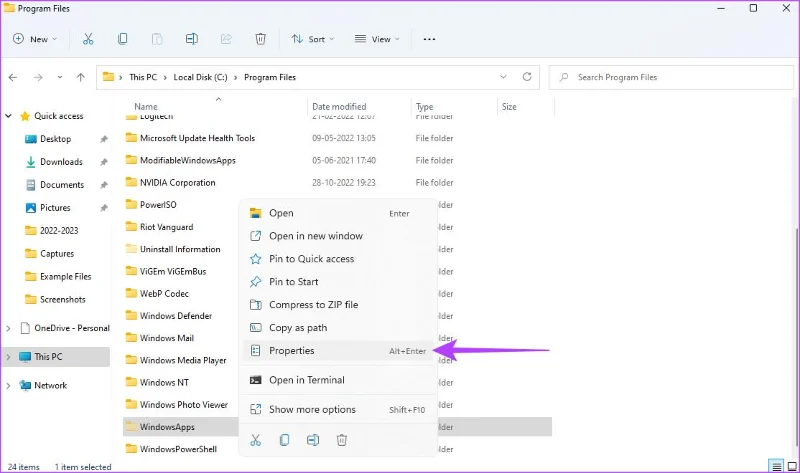Open the Sort dropdown menu

[x=312, y=39]
